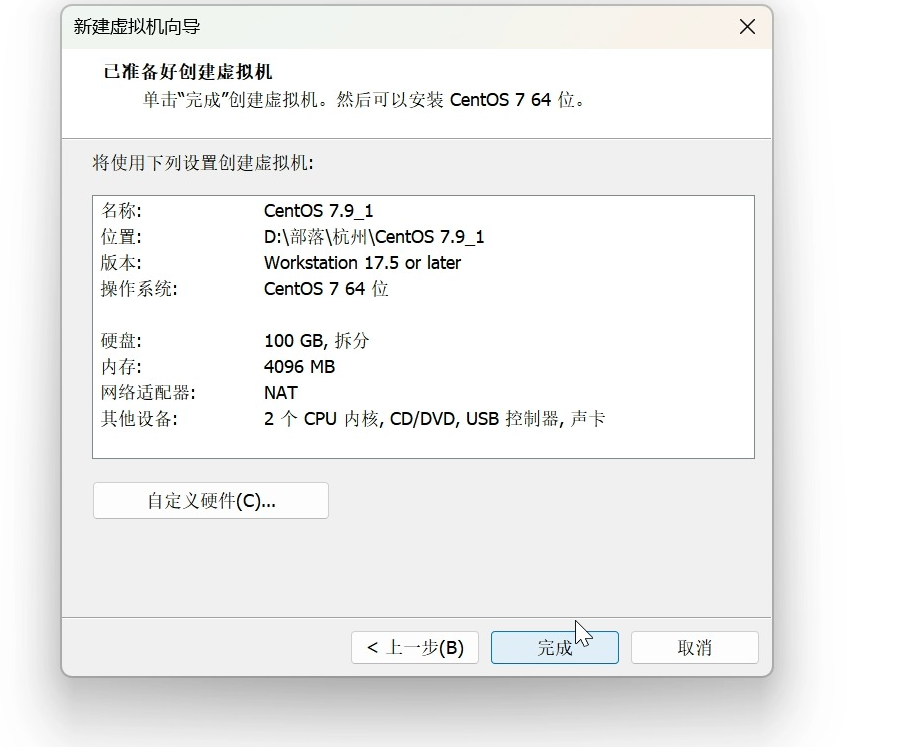Screen dimensions: 915x747
Task: Go back with 上一步(B) button
Action: [415, 647]
